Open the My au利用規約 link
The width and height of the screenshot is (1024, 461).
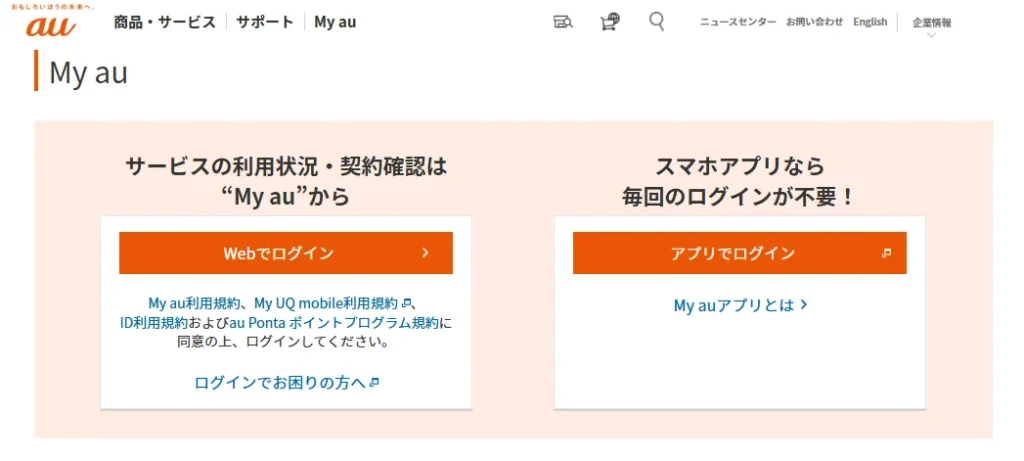[x=194, y=303]
